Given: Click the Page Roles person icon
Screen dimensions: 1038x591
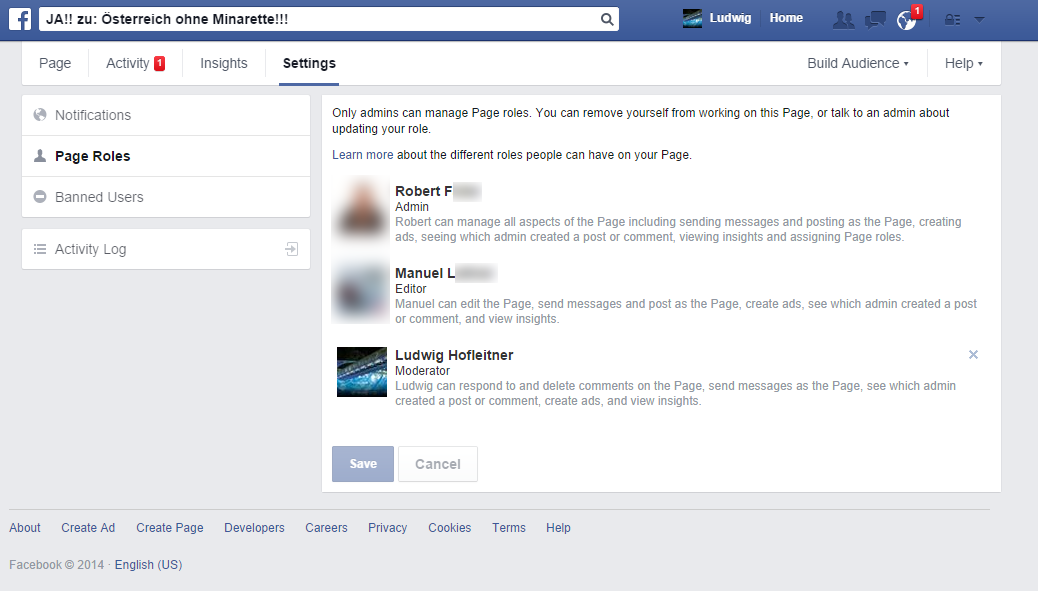Looking at the screenshot, I should coord(40,156).
